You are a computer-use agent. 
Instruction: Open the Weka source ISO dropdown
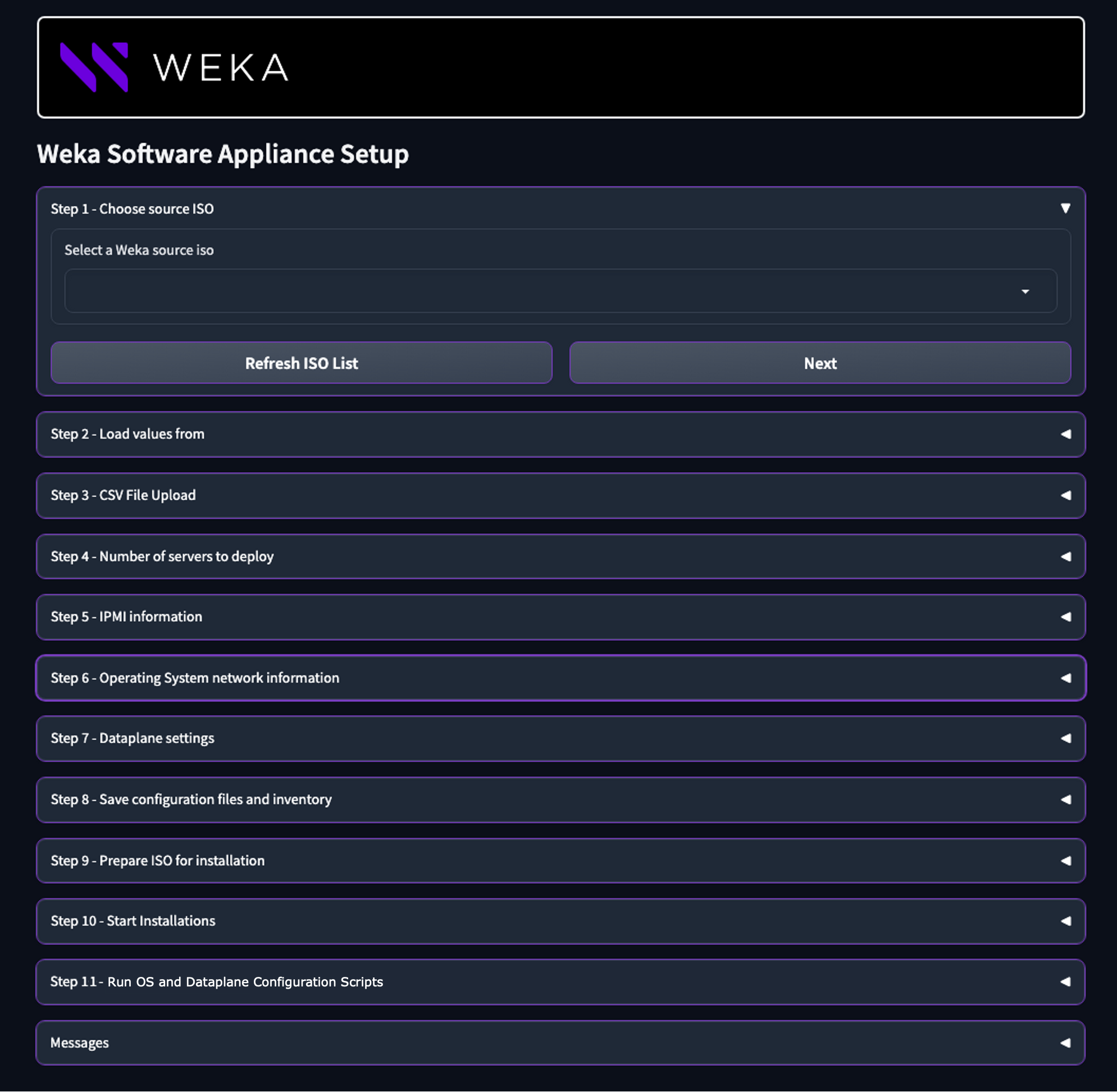coord(560,291)
